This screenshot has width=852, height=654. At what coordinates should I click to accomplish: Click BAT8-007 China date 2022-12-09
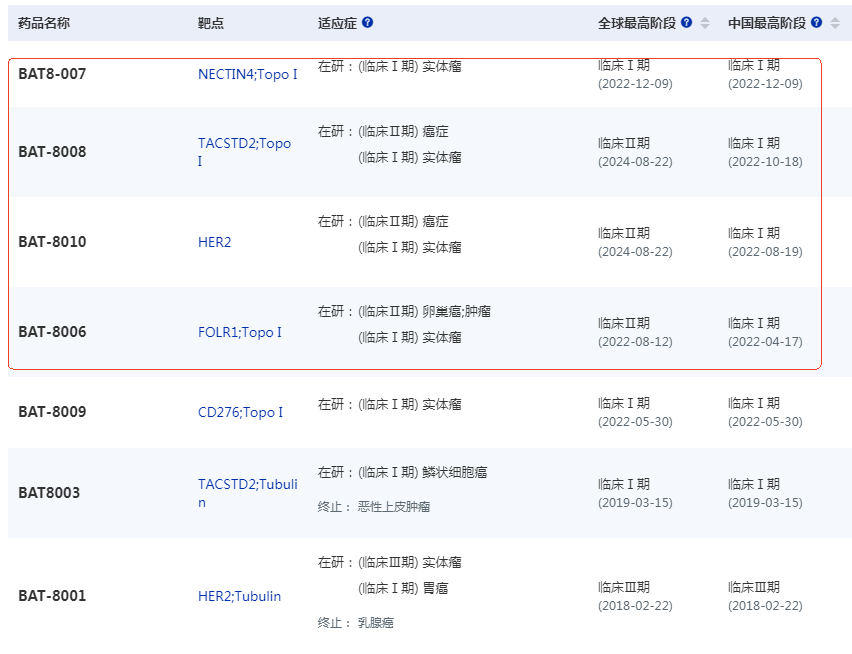click(765, 84)
